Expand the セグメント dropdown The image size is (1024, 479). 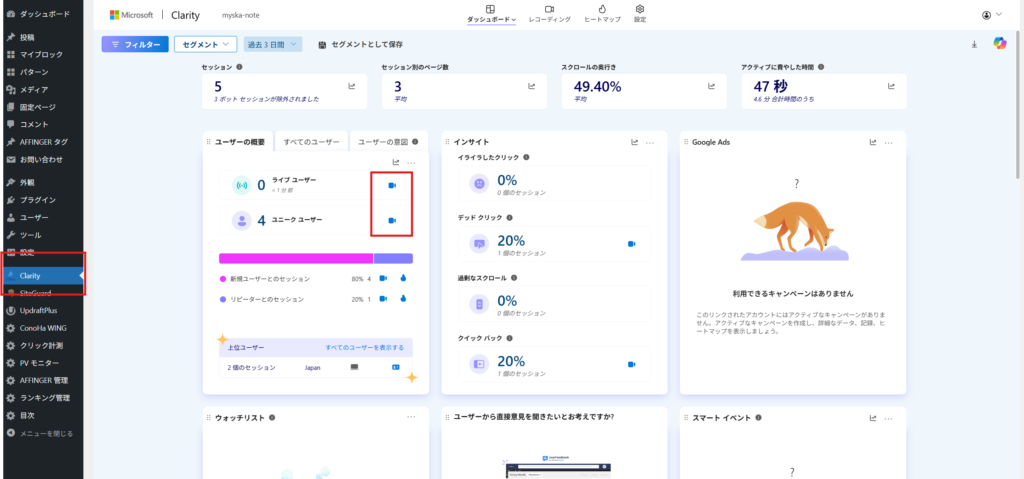(x=205, y=44)
